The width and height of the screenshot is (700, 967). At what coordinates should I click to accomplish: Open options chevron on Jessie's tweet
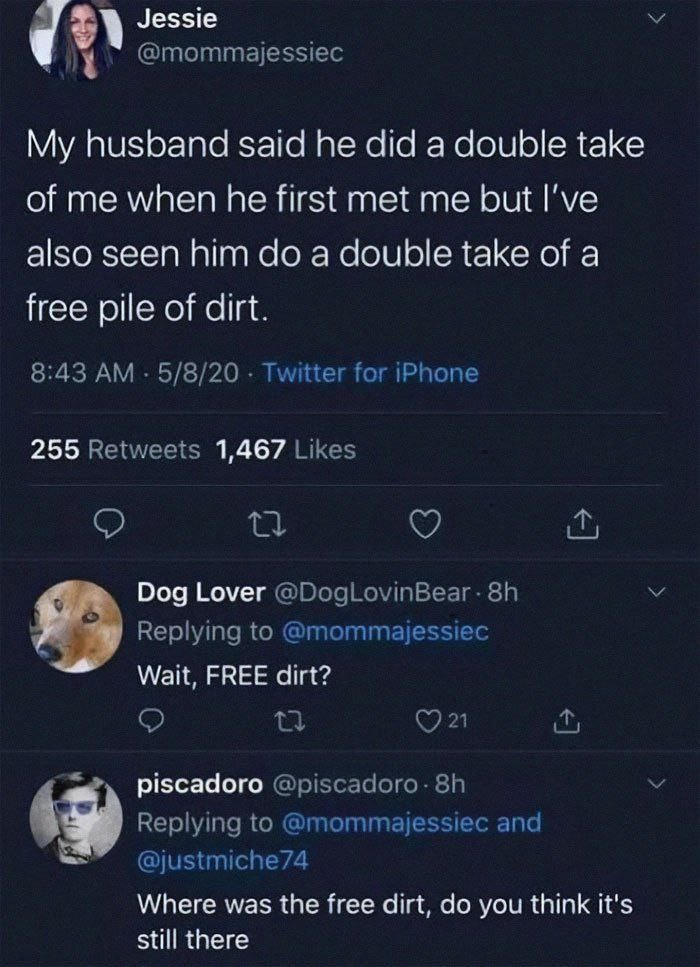coord(657,19)
